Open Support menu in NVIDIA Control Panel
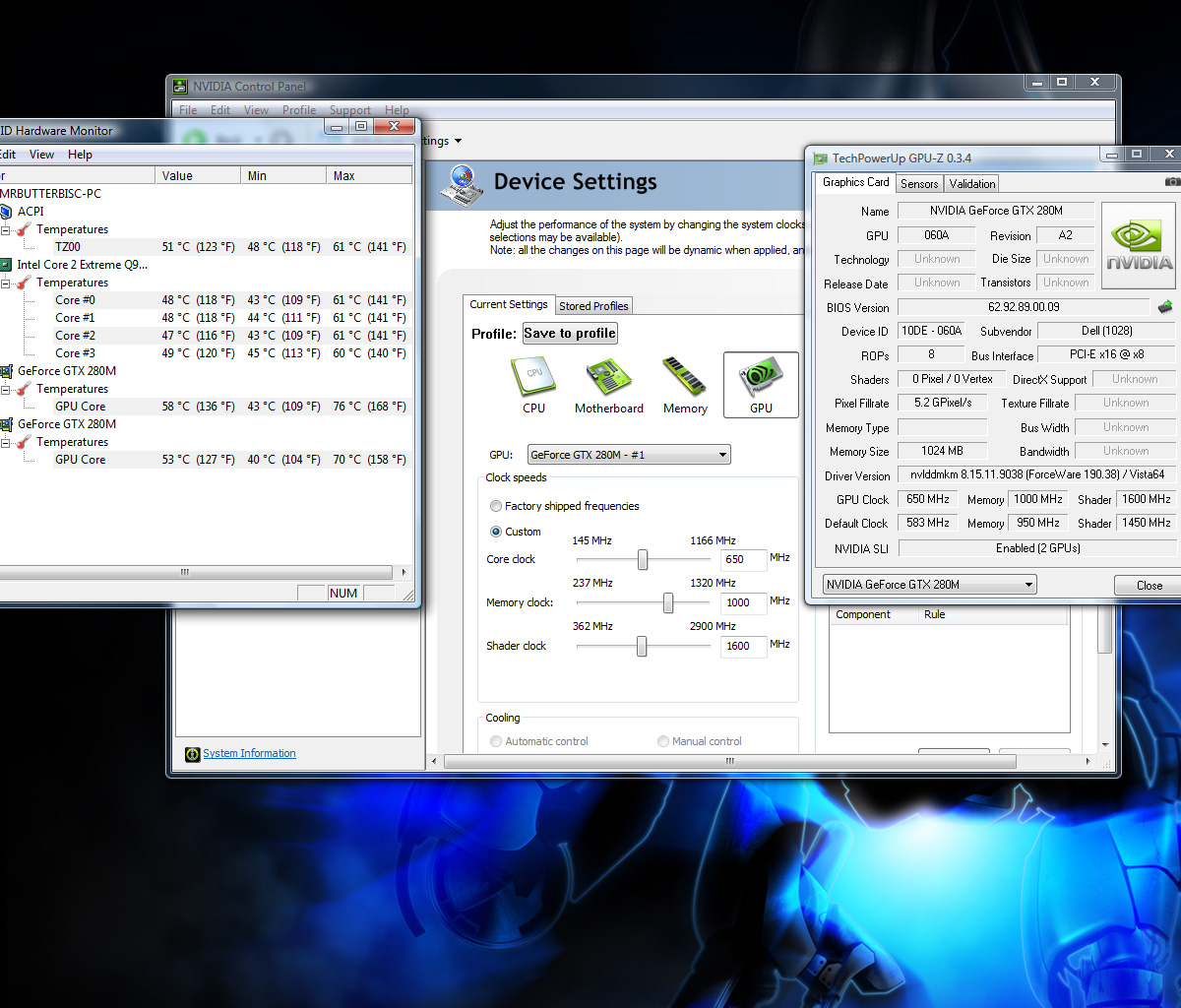This screenshot has width=1181, height=1008. click(x=350, y=110)
